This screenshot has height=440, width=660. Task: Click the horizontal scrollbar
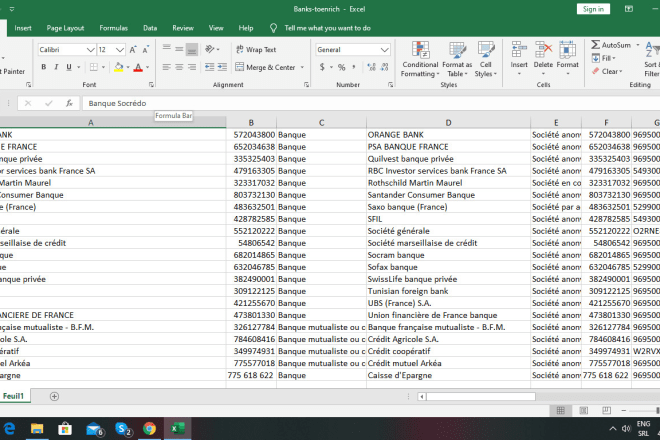coord(481,396)
